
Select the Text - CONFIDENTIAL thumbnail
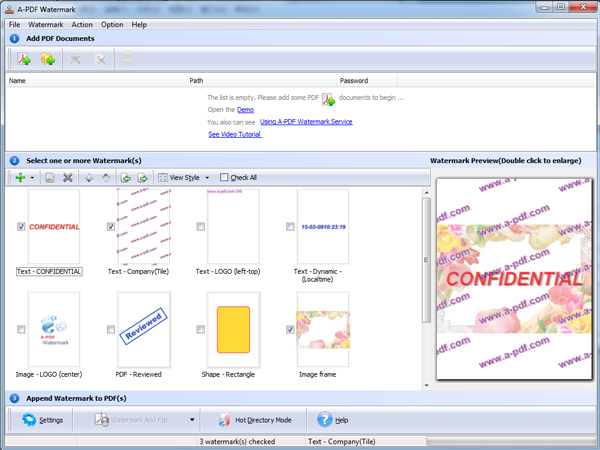pyautogui.click(x=54, y=227)
